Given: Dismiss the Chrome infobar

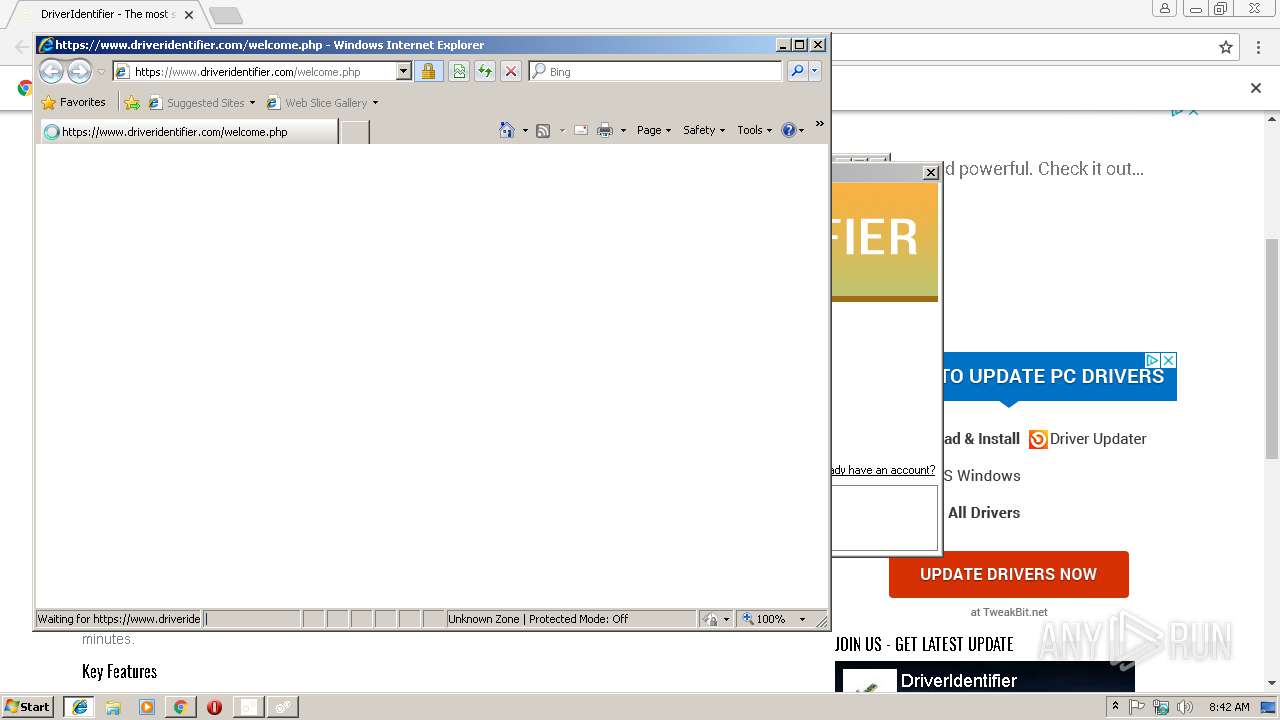Looking at the screenshot, I should click(x=1256, y=88).
